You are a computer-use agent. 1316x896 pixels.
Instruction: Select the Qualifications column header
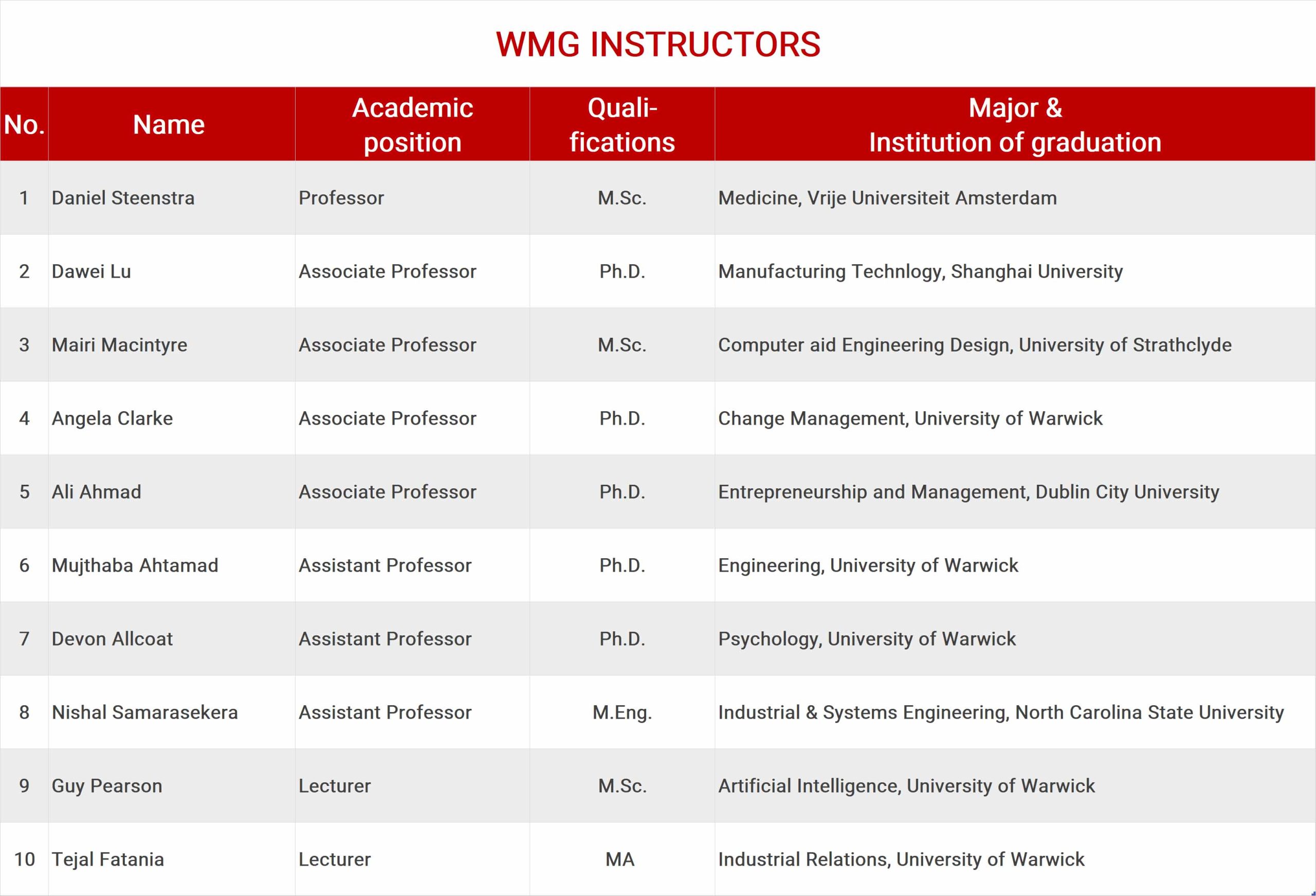point(623,124)
